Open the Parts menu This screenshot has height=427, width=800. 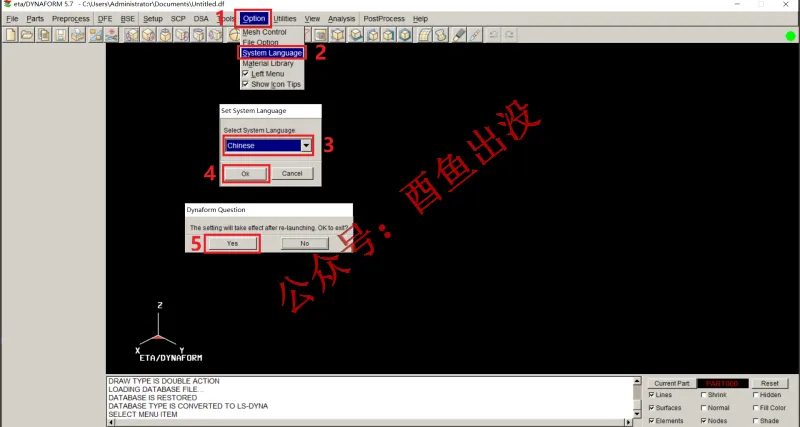[x=35, y=19]
